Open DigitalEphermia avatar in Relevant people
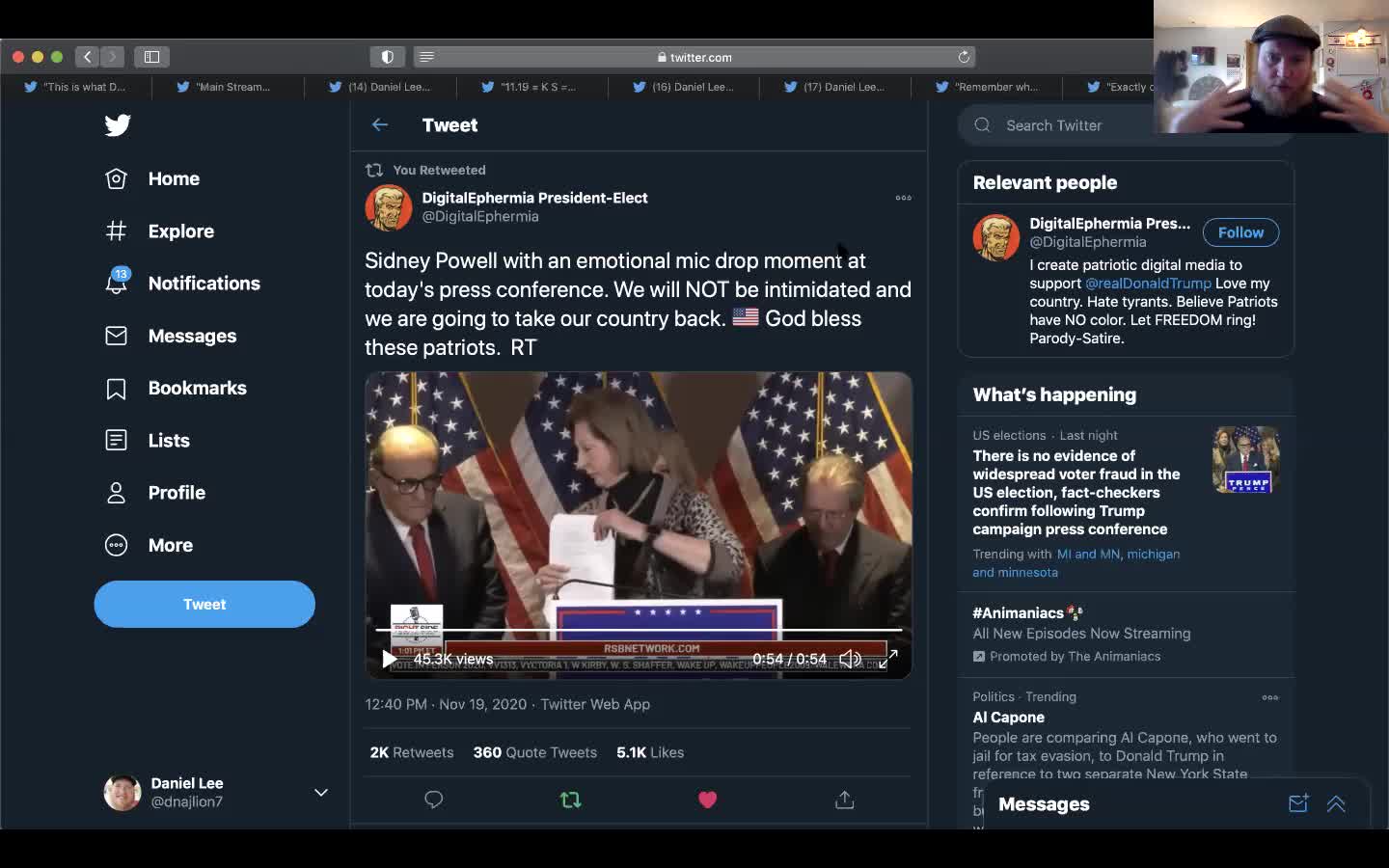 [996, 237]
